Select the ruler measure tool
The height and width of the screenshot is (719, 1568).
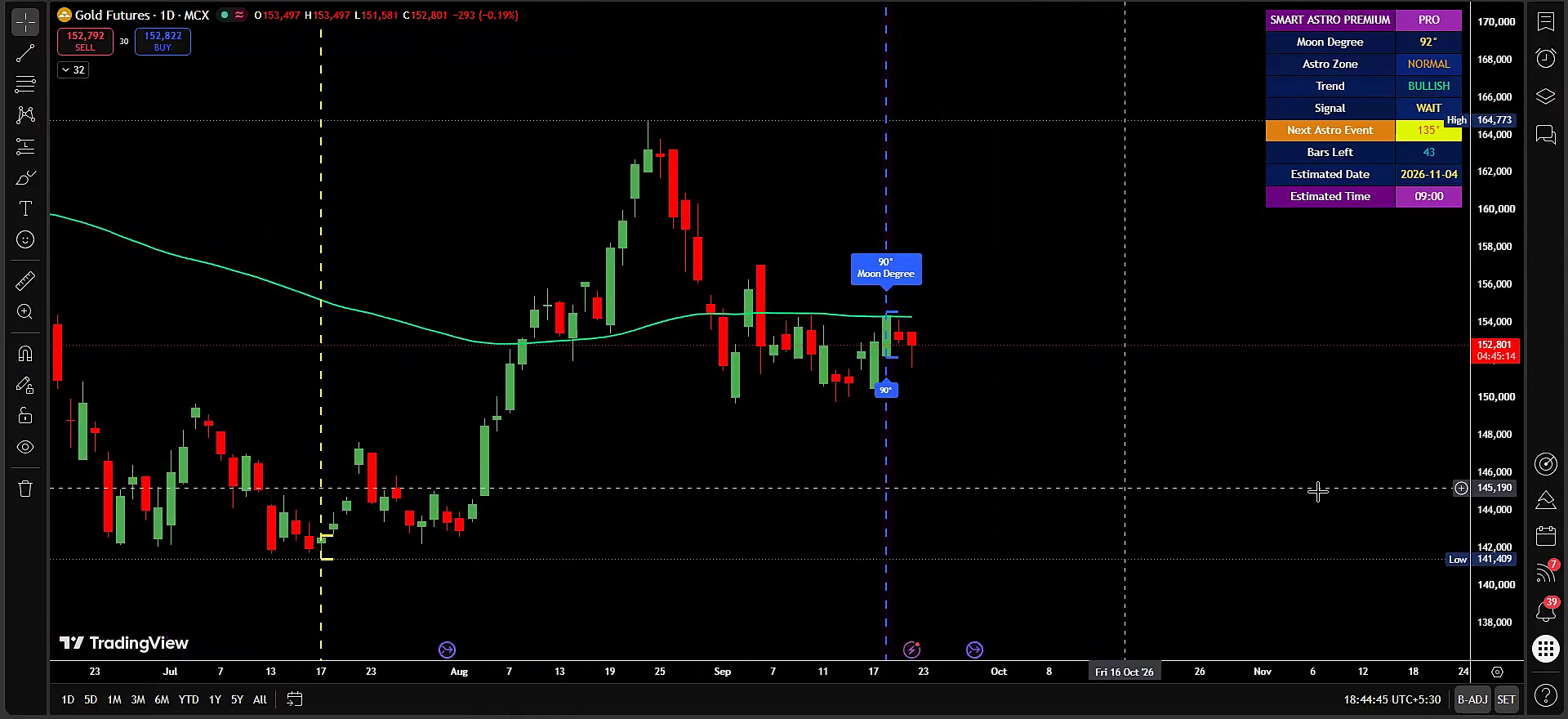25,281
